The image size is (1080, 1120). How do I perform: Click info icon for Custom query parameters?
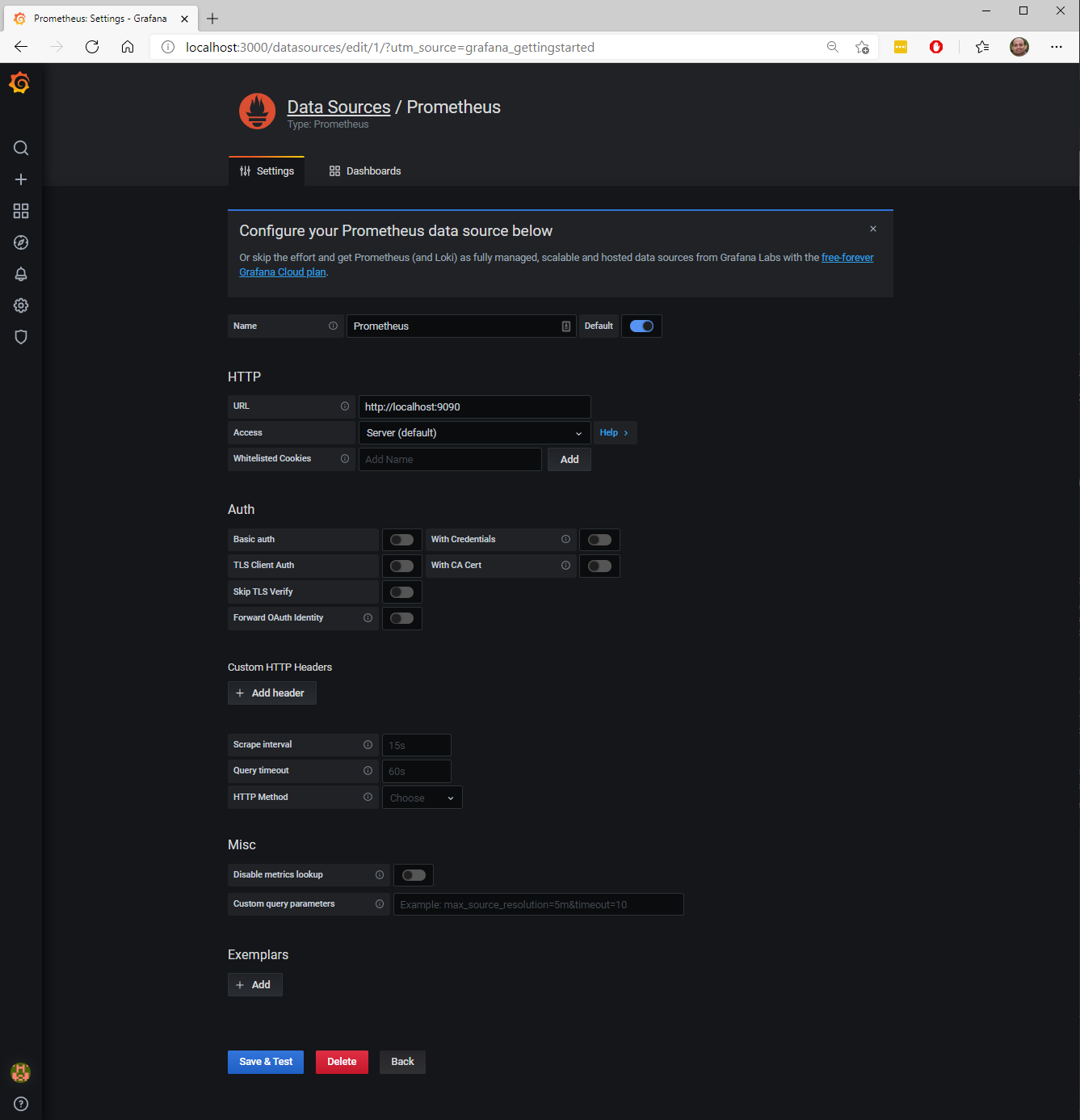(380, 903)
